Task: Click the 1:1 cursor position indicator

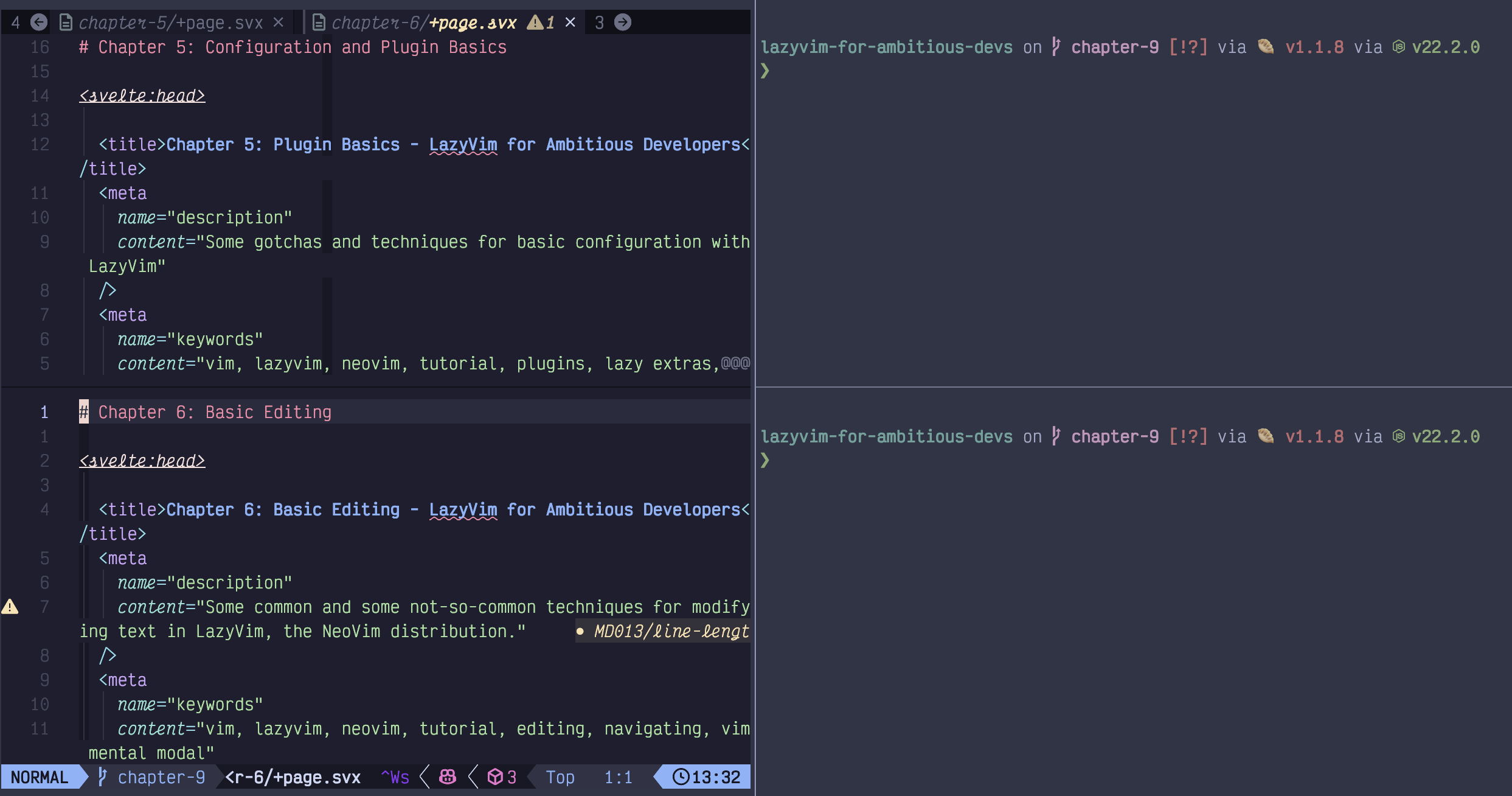Action: (619, 777)
